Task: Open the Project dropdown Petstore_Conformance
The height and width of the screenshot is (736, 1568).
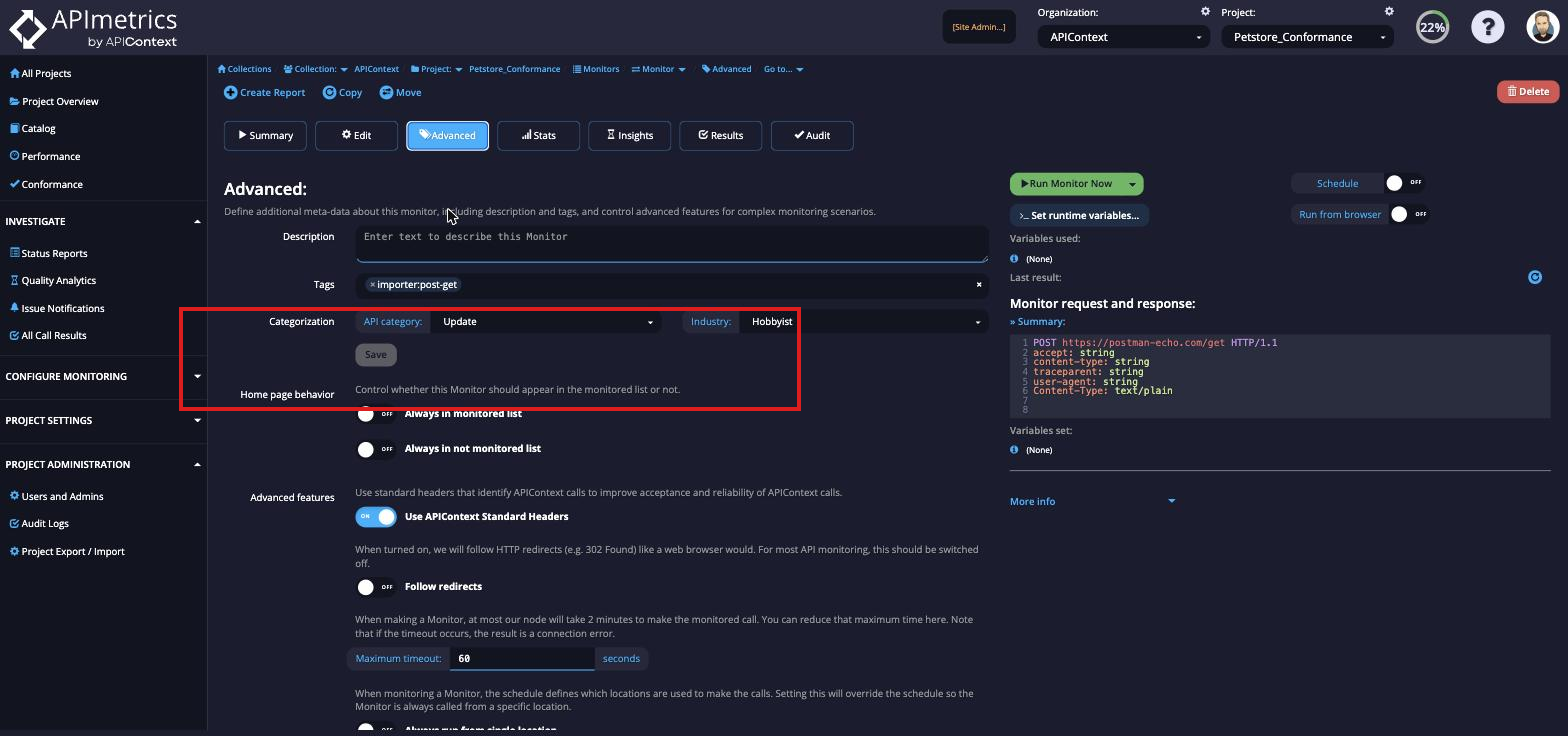Action: tap(1307, 37)
